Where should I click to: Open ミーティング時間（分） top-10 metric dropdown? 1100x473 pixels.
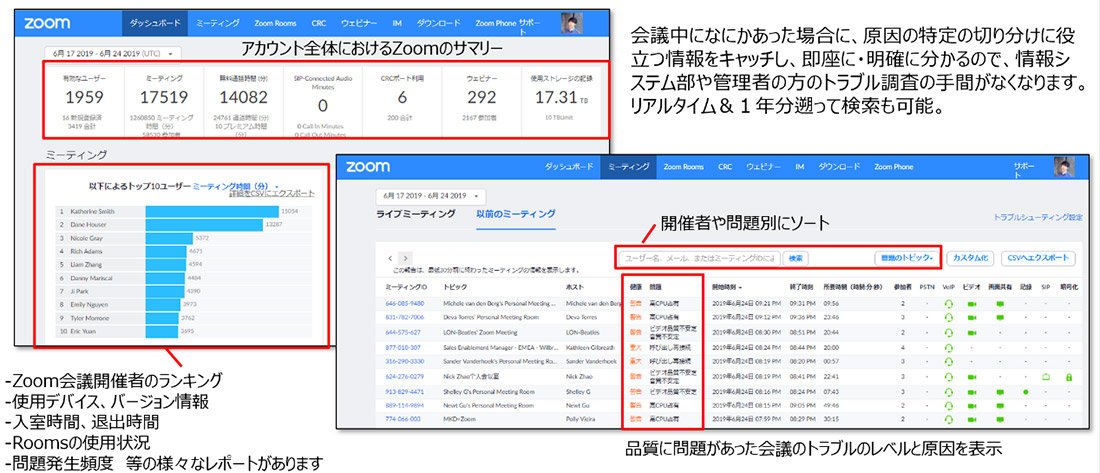point(236,187)
